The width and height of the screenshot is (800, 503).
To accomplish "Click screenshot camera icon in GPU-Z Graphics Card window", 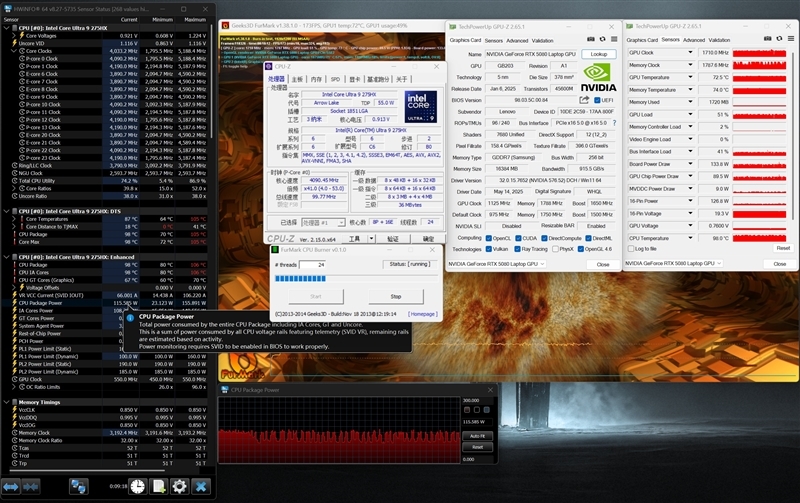I will click(591, 39).
